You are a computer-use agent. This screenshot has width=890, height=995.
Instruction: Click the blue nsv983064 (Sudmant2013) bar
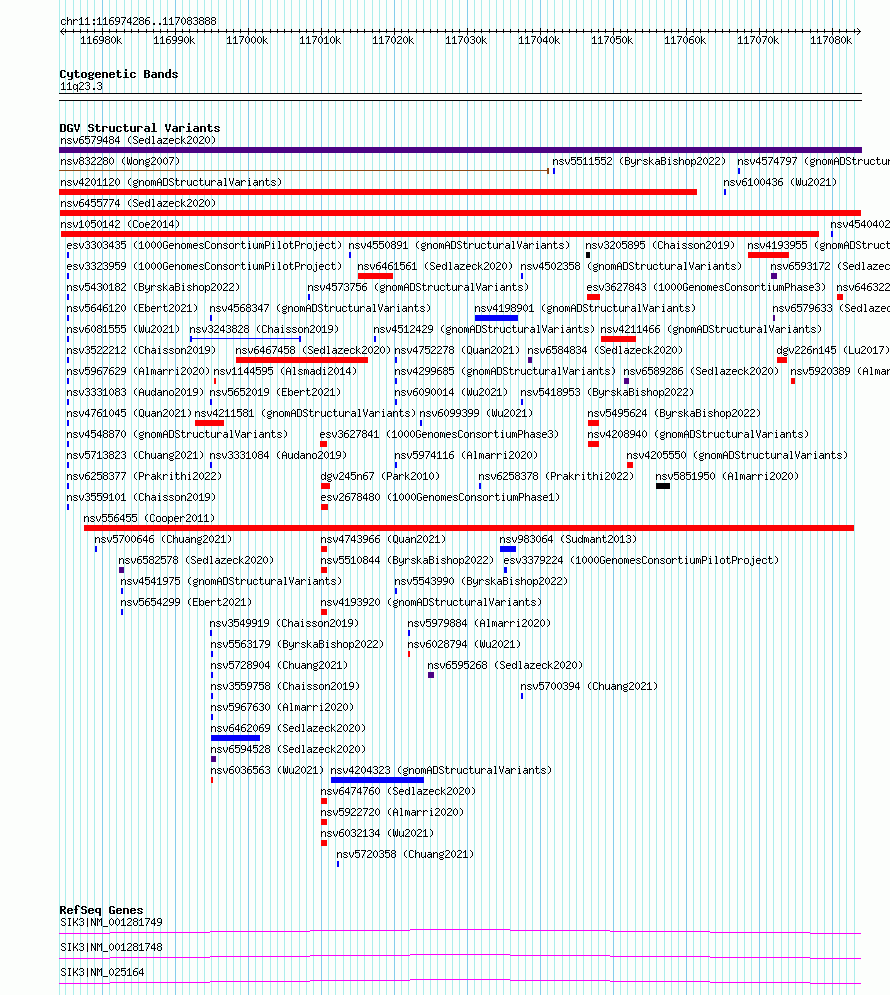[x=507, y=549]
